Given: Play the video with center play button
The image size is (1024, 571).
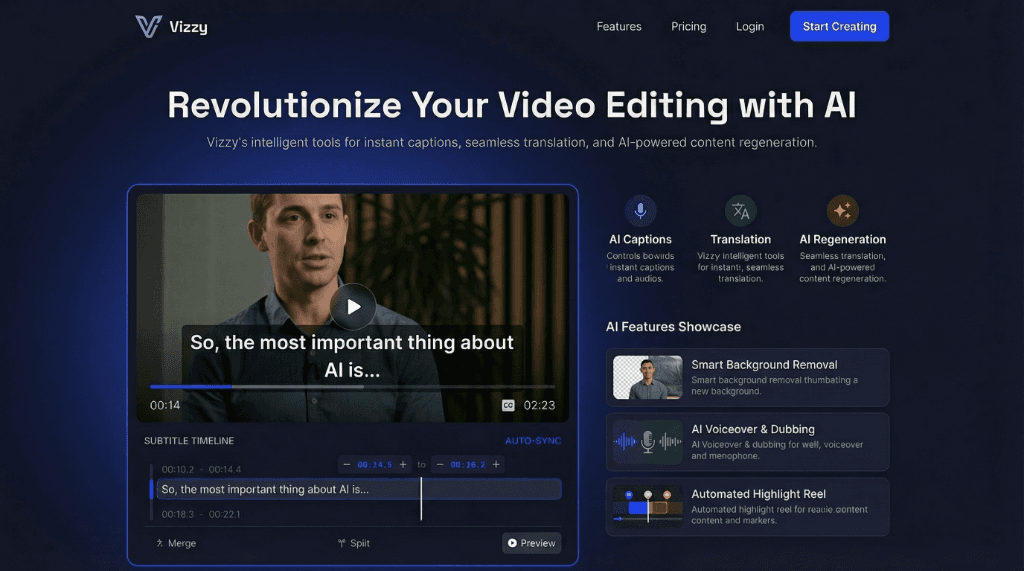Looking at the screenshot, I should pyautogui.click(x=352, y=307).
